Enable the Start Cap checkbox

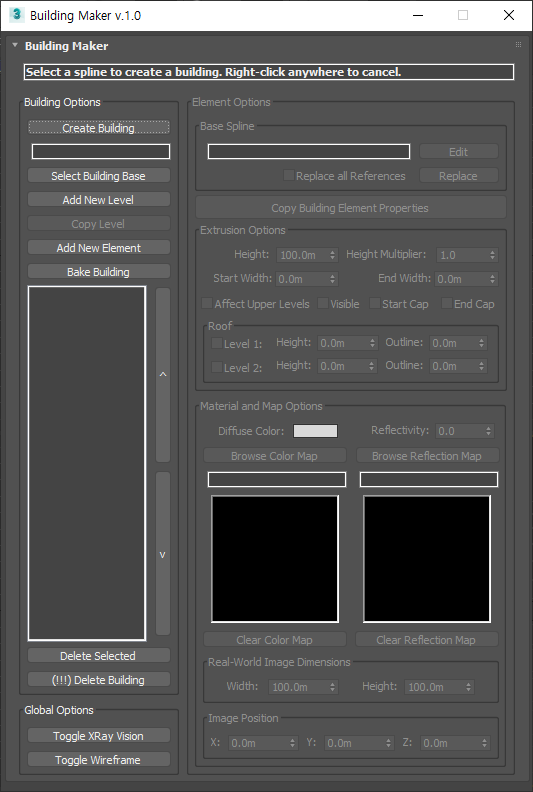374,303
